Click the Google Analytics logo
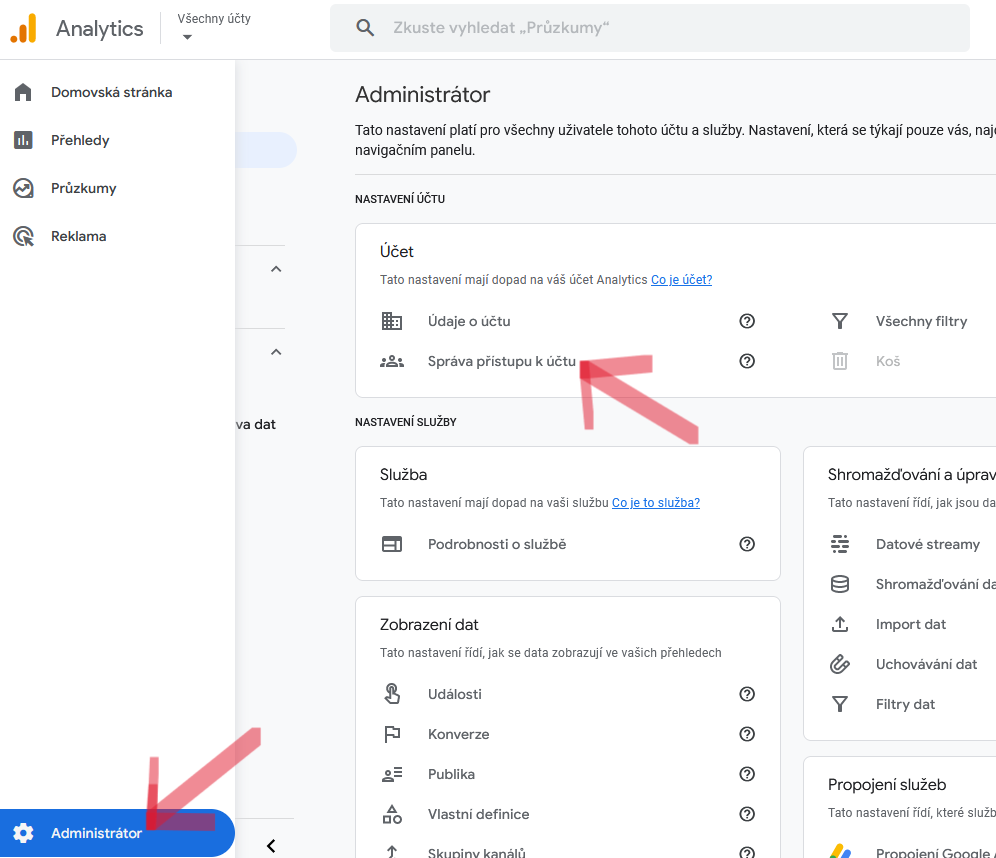Screen dimensions: 996x858 click(24, 29)
